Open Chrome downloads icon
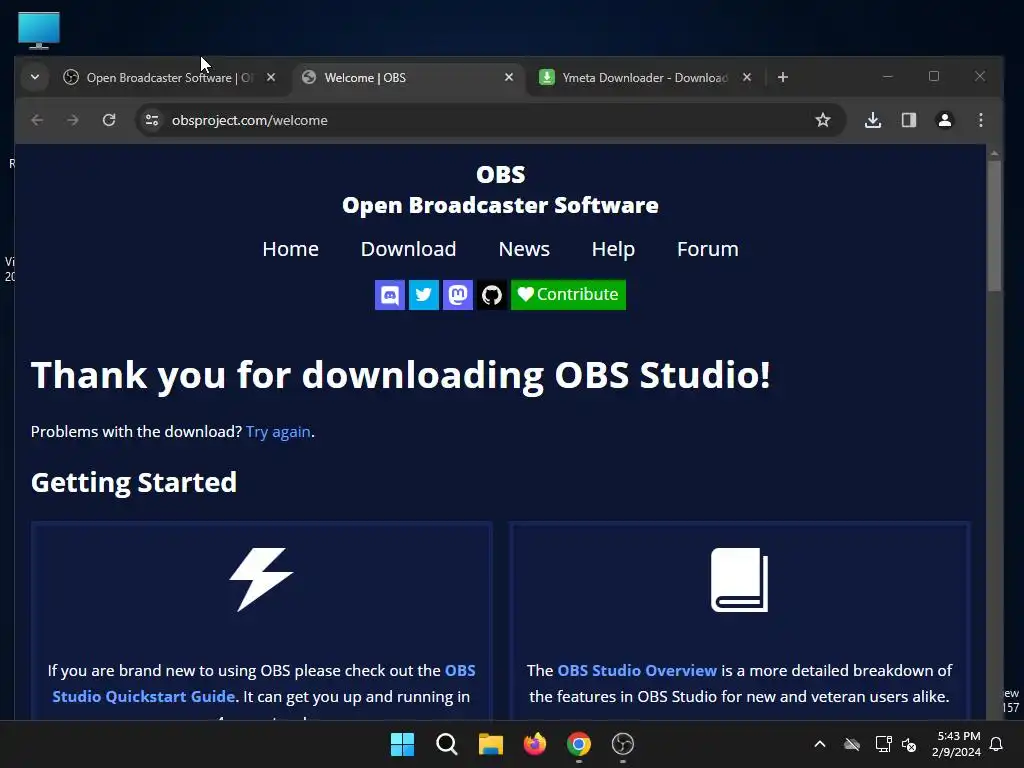 click(x=873, y=120)
